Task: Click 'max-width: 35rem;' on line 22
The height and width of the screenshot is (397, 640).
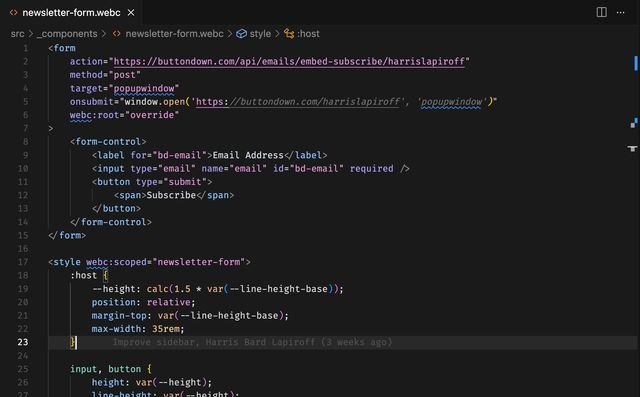Action: 138,329
